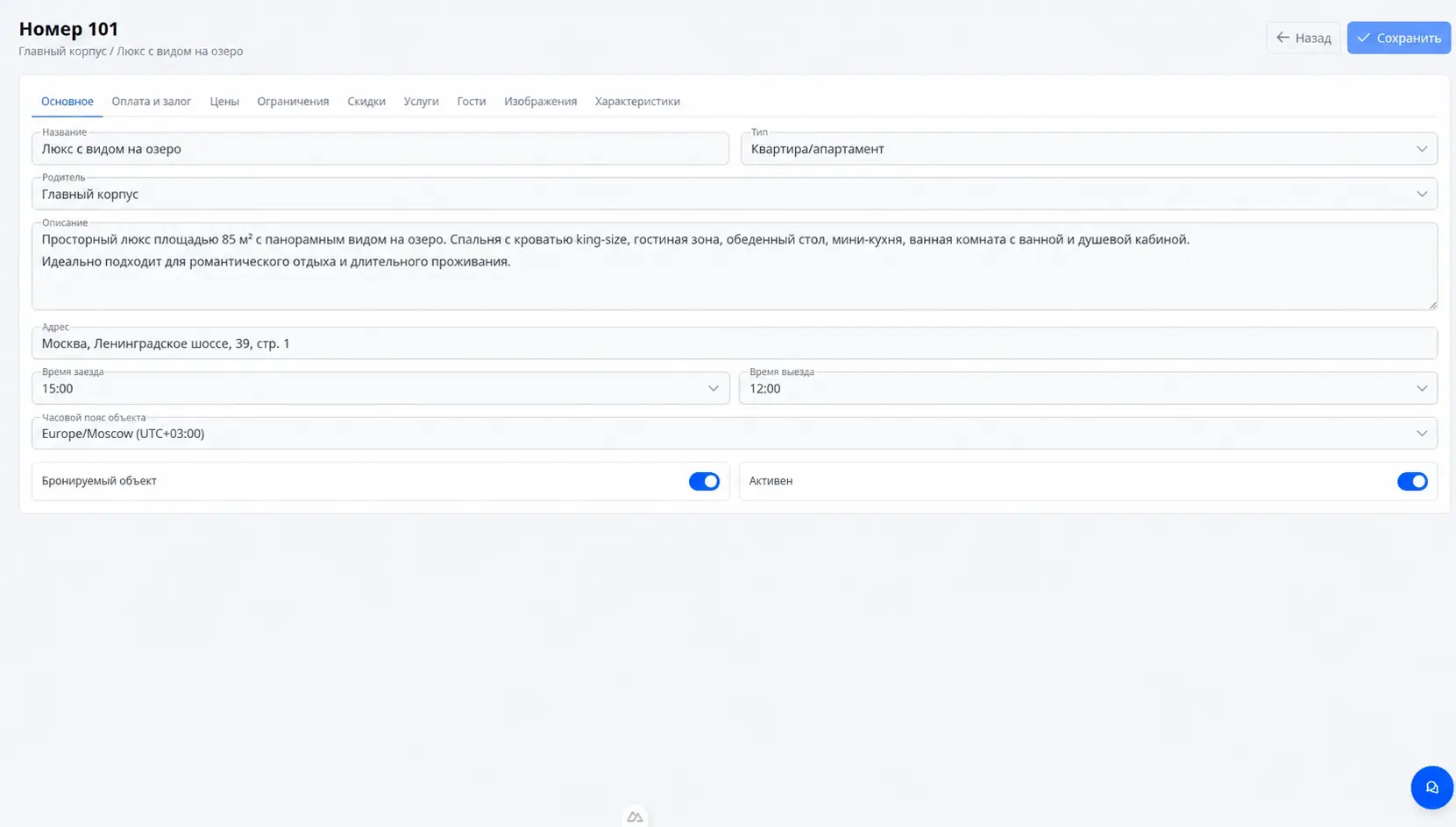Click into the Адрес input field
This screenshot has width=1456, height=827.
click(x=735, y=343)
